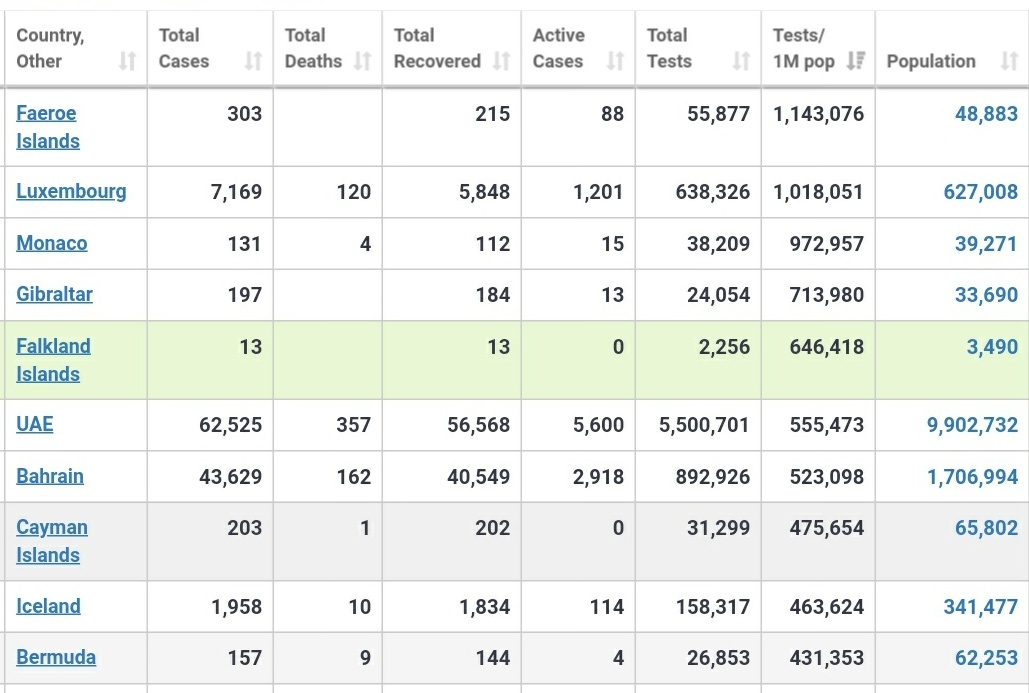Select Luxembourg total deaths 120
The width and height of the screenshot is (1029, 693).
pos(354,192)
